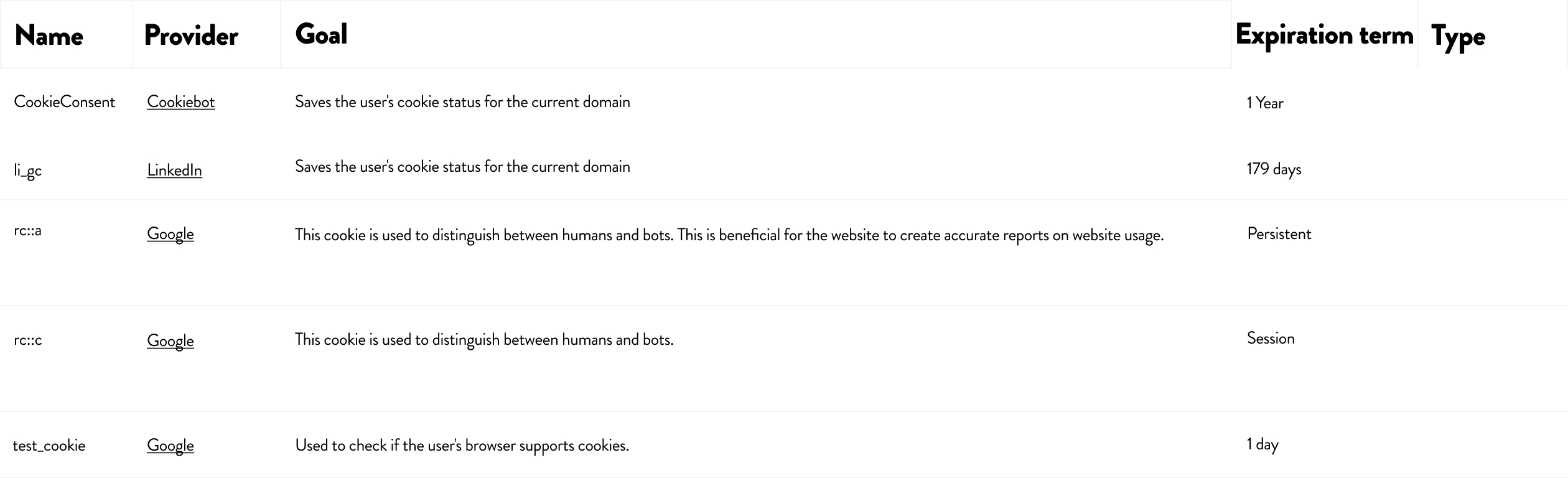Click the Type column header
Viewport: 1568px width, 478px height.
click(x=1458, y=36)
